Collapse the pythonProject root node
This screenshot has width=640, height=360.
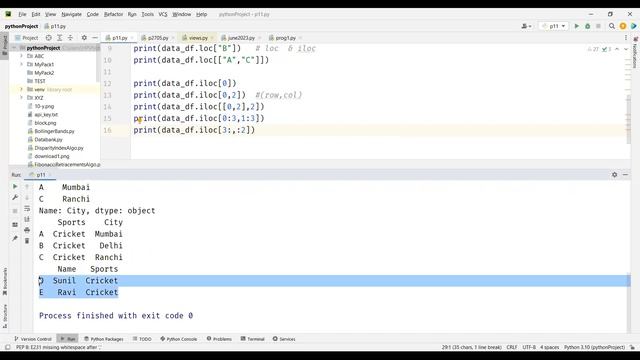(x=14, y=48)
